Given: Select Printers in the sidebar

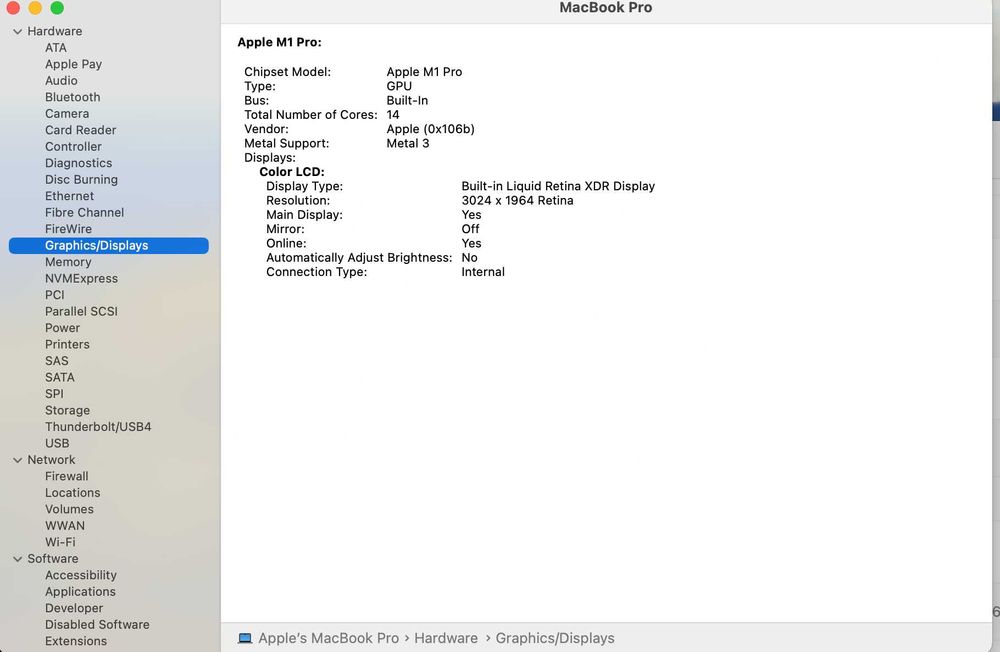Looking at the screenshot, I should click(x=67, y=345).
